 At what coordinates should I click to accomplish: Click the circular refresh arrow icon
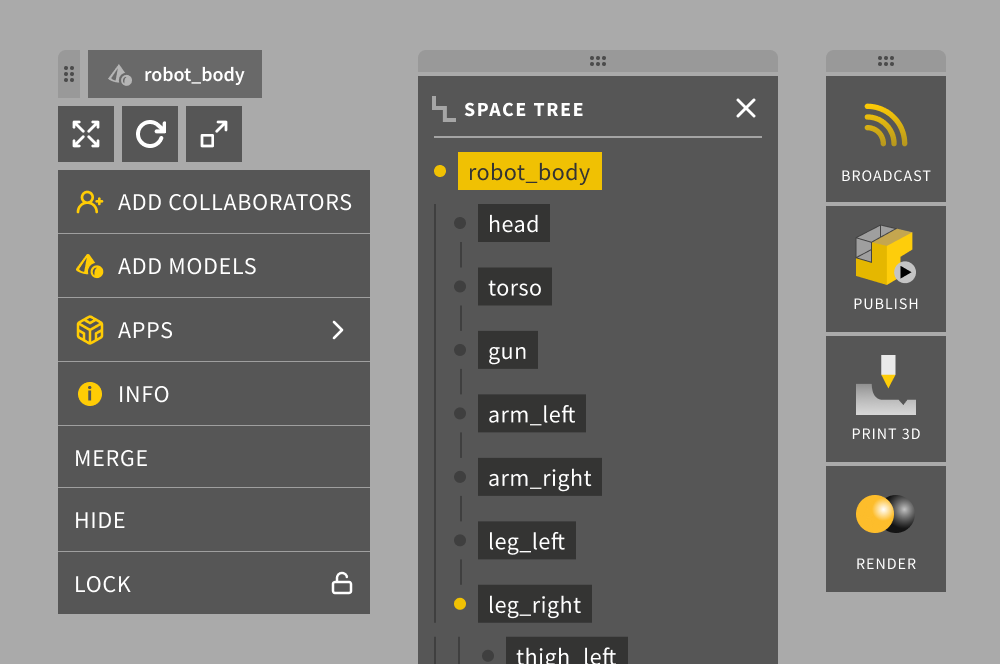click(150, 134)
